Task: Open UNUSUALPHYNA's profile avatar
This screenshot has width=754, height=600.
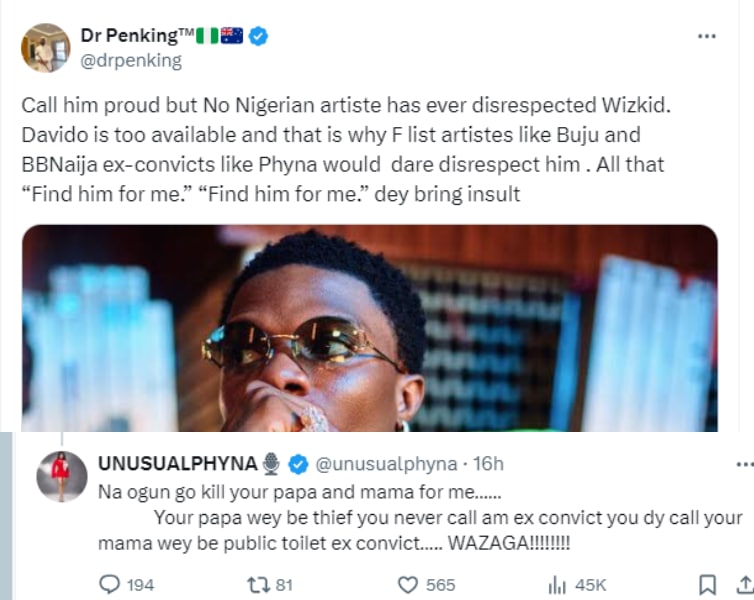Action: 61,475
